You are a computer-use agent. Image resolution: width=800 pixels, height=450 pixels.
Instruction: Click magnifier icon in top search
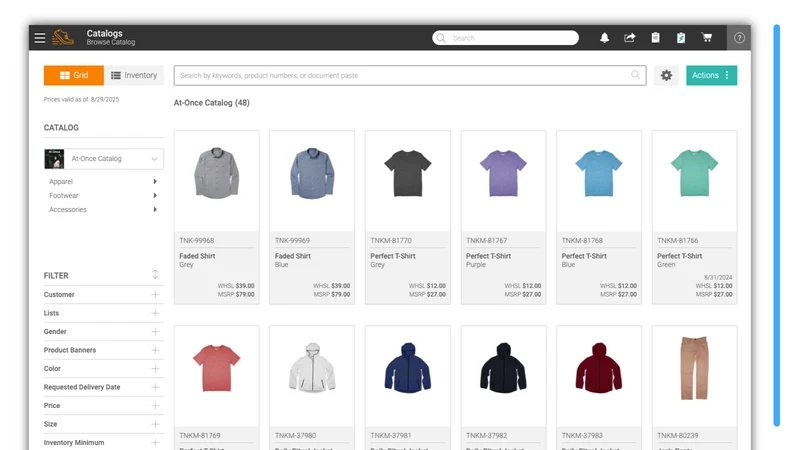click(441, 38)
